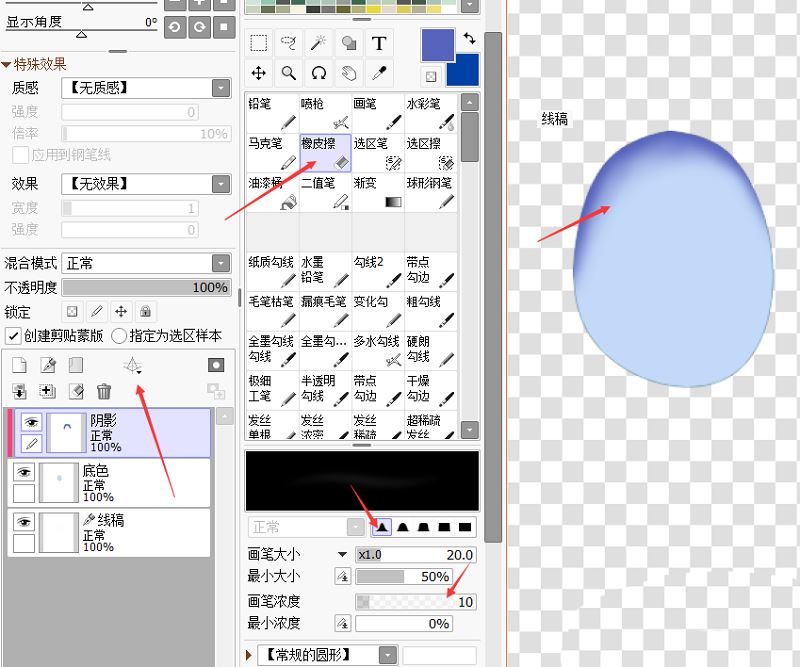Click the background dark blue swatch

coord(466,71)
